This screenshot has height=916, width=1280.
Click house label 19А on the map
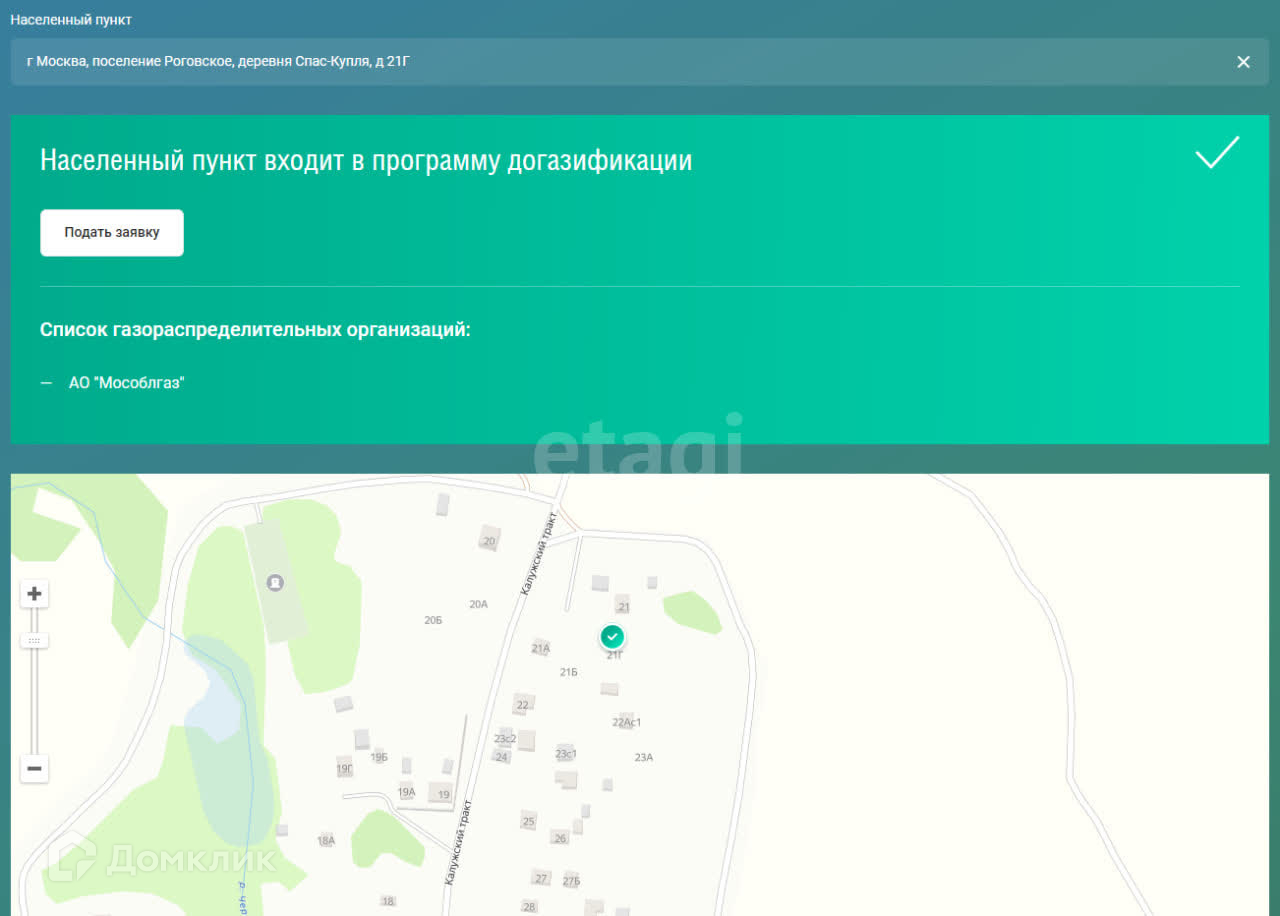pyautogui.click(x=406, y=792)
